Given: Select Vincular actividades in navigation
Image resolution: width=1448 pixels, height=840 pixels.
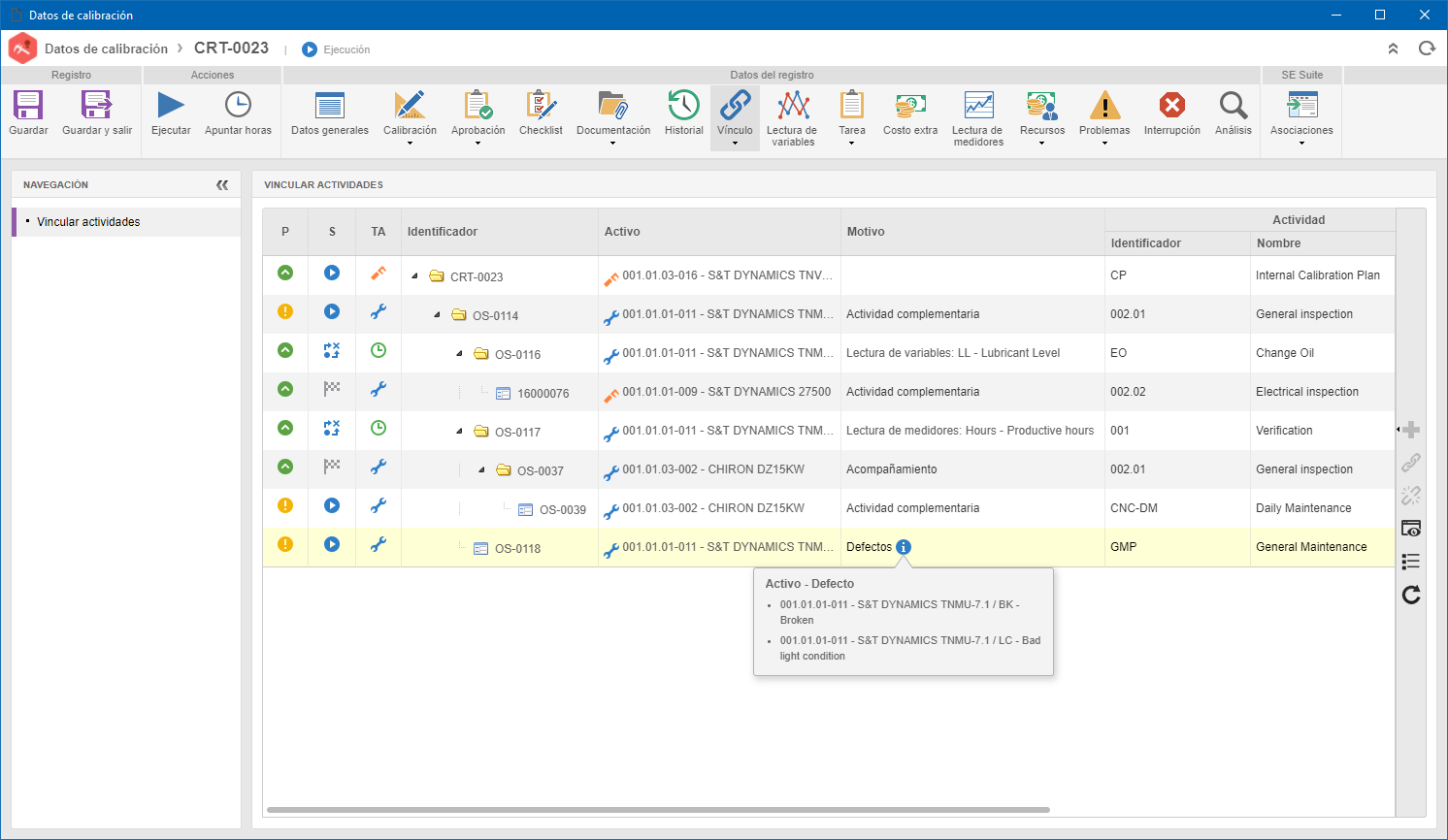Looking at the screenshot, I should 88,222.
